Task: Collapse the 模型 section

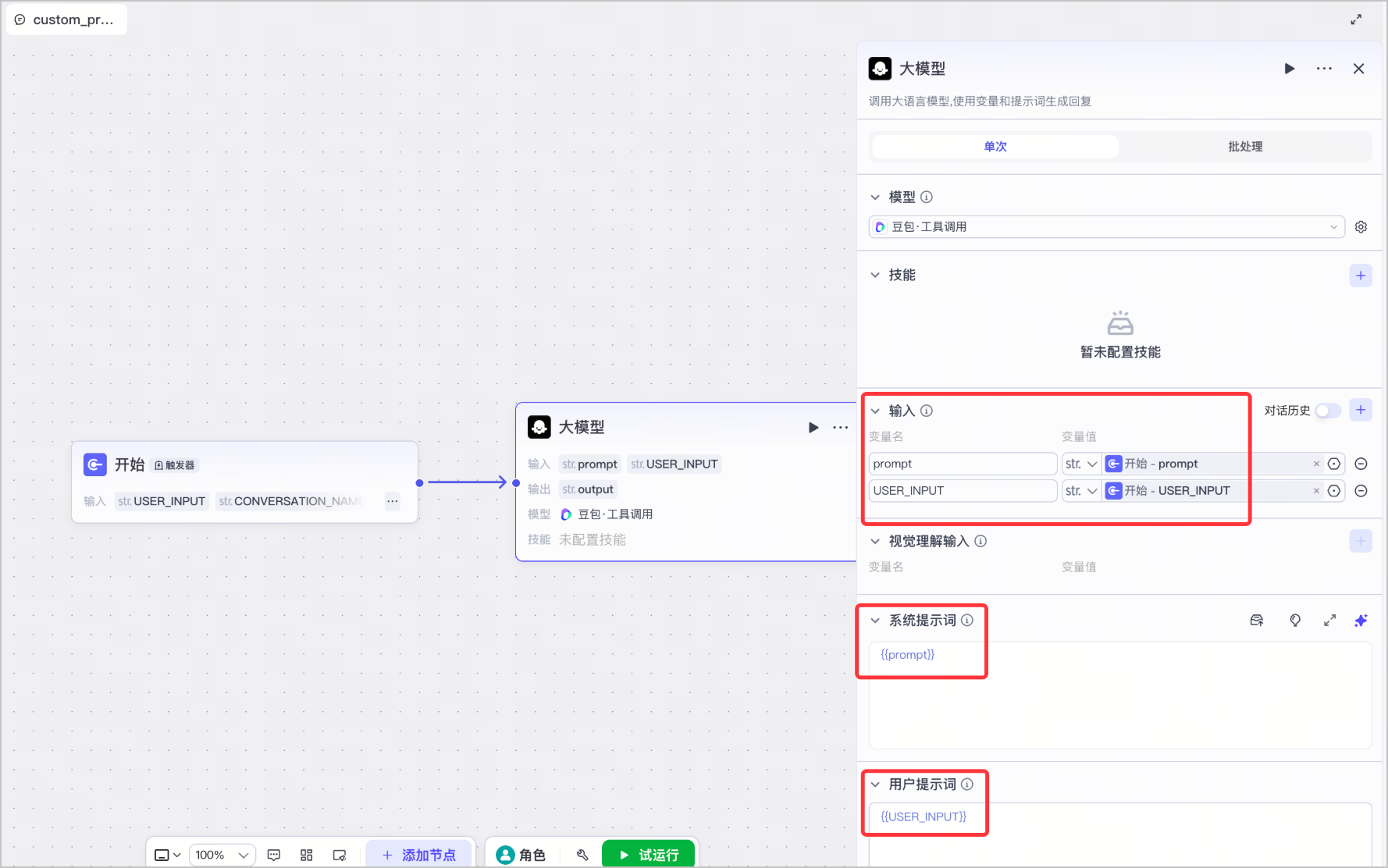Action: pos(875,197)
